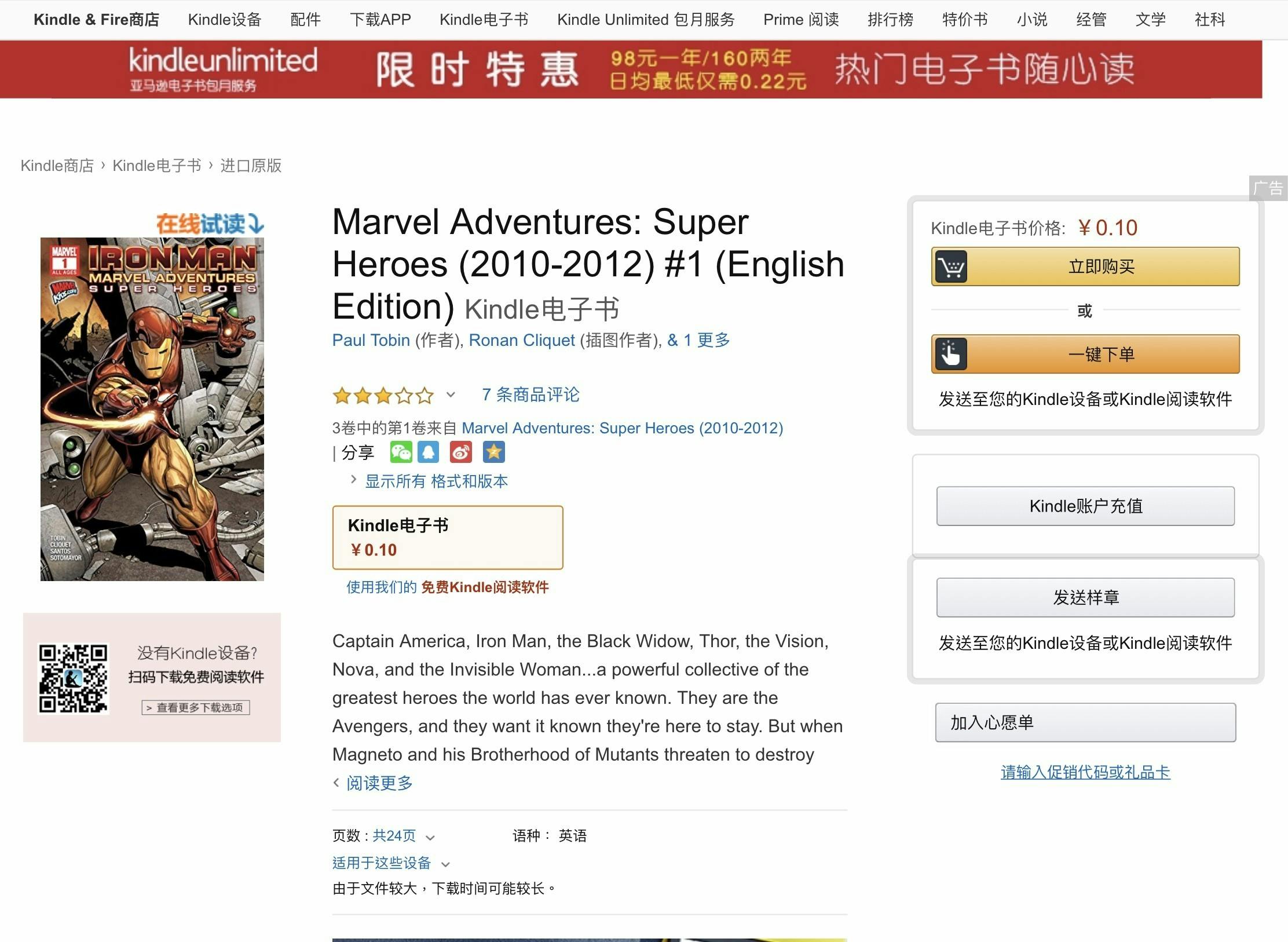The height and width of the screenshot is (942, 1288).
Task: Share via the WeChat icon
Action: click(x=401, y=452)
